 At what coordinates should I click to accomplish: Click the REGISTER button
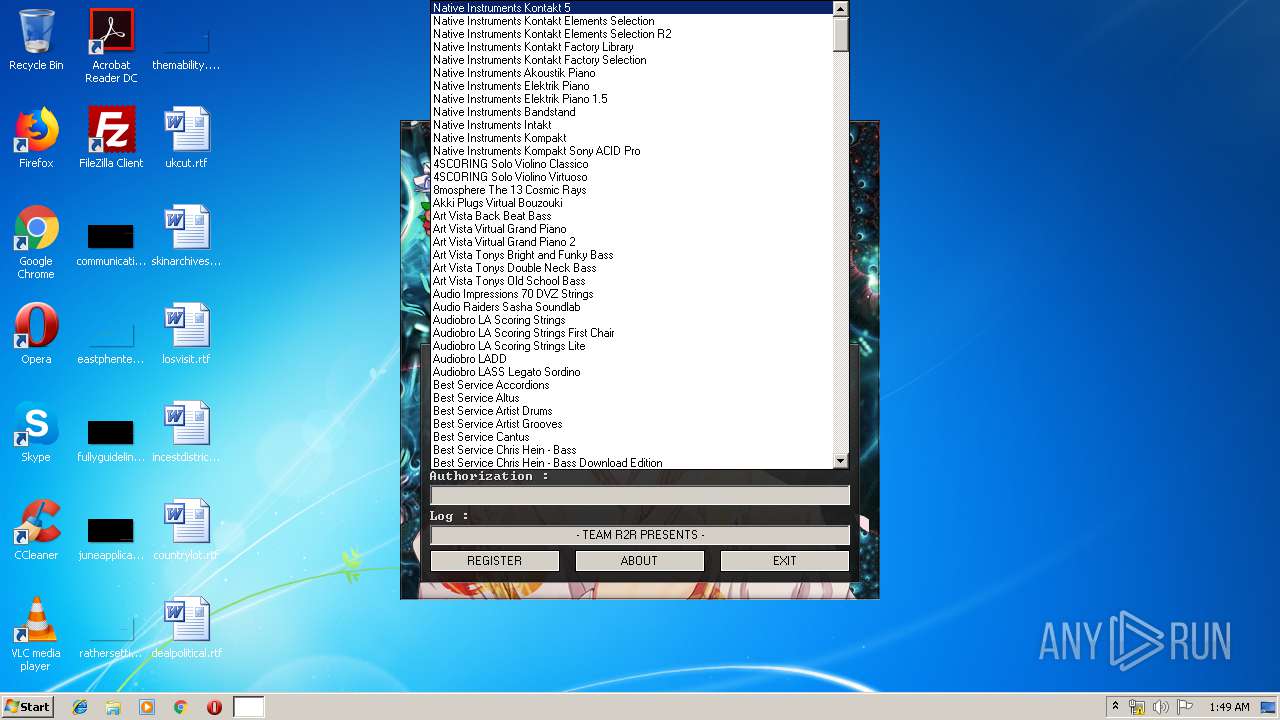[494, 561]
